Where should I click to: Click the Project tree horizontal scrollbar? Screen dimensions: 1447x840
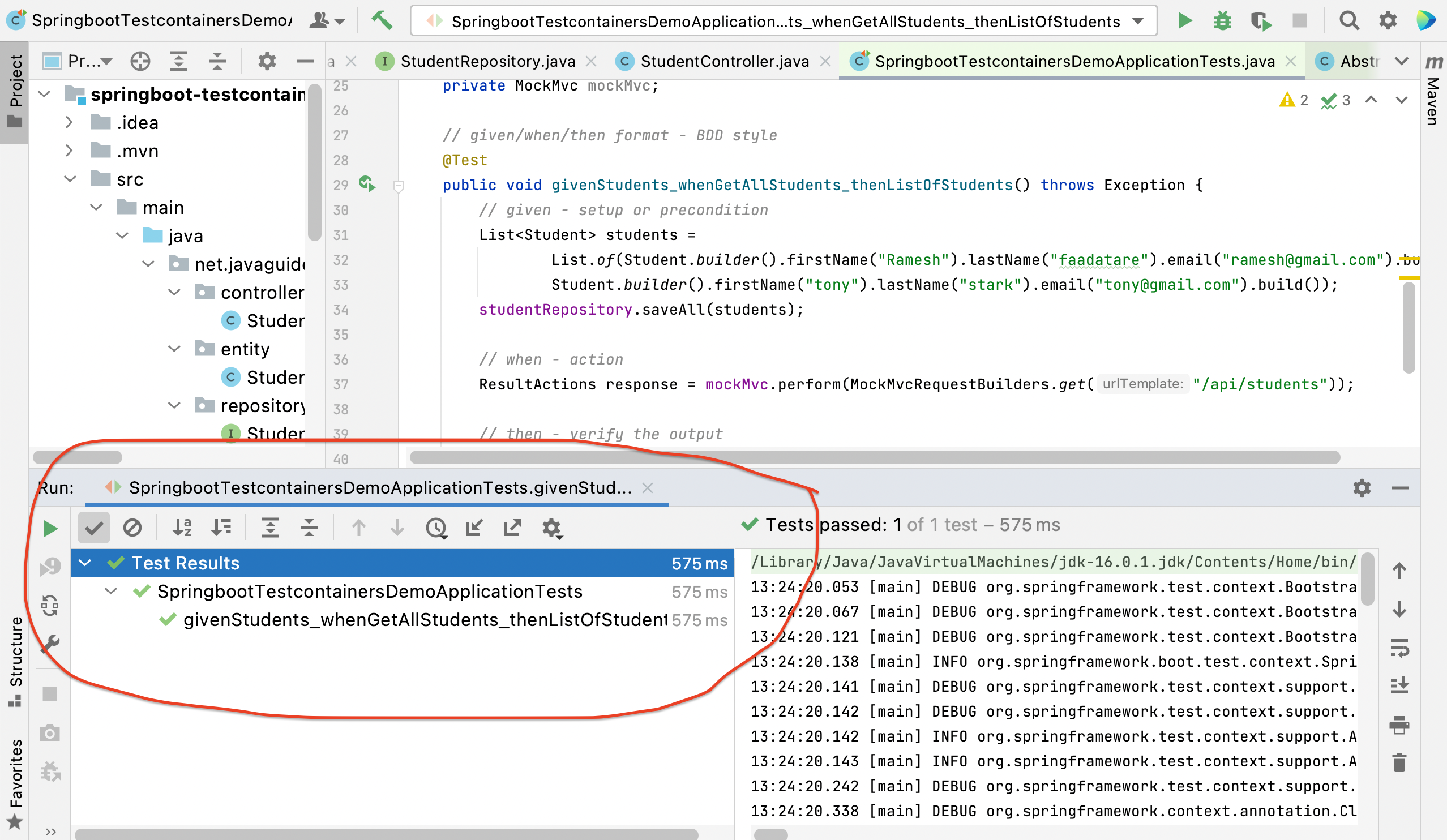tap(78, 457)
